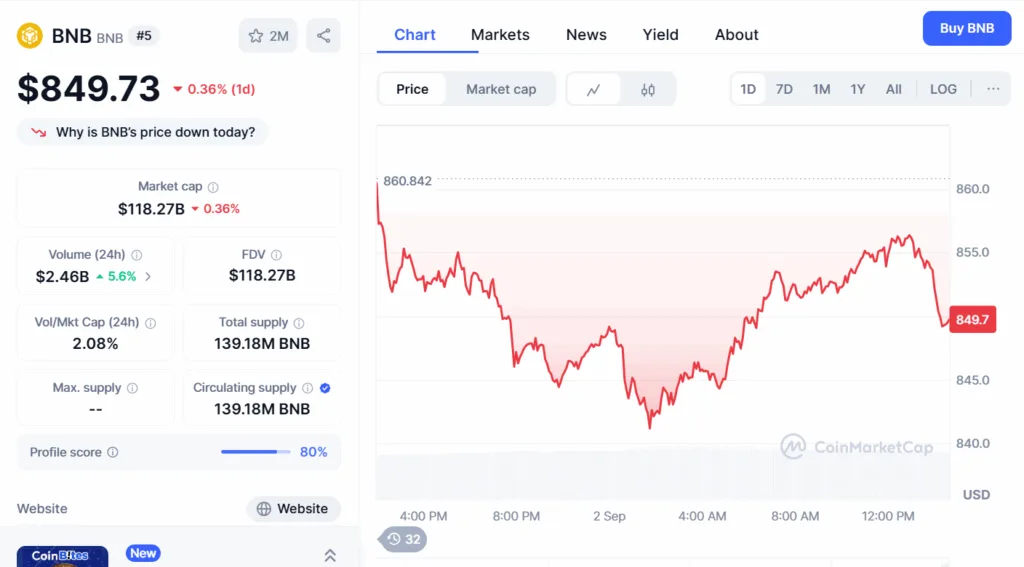Click the share icon beside the watchlist star

coord(323,36)
